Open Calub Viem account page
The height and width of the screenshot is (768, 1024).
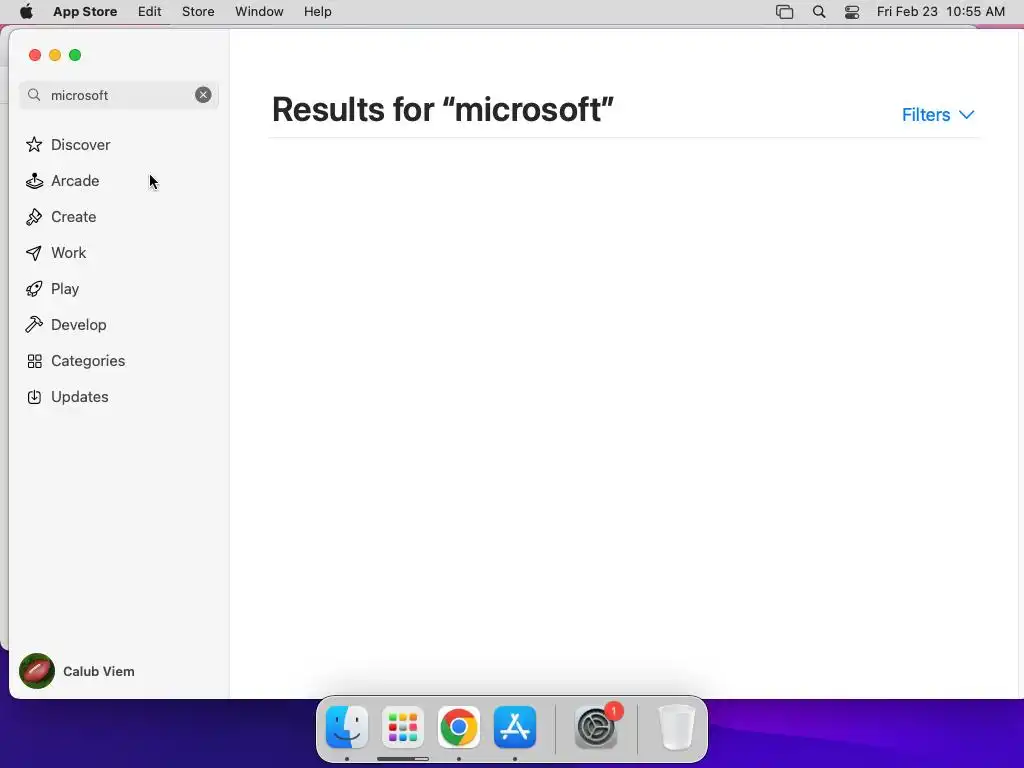click(x=77, y=671)
